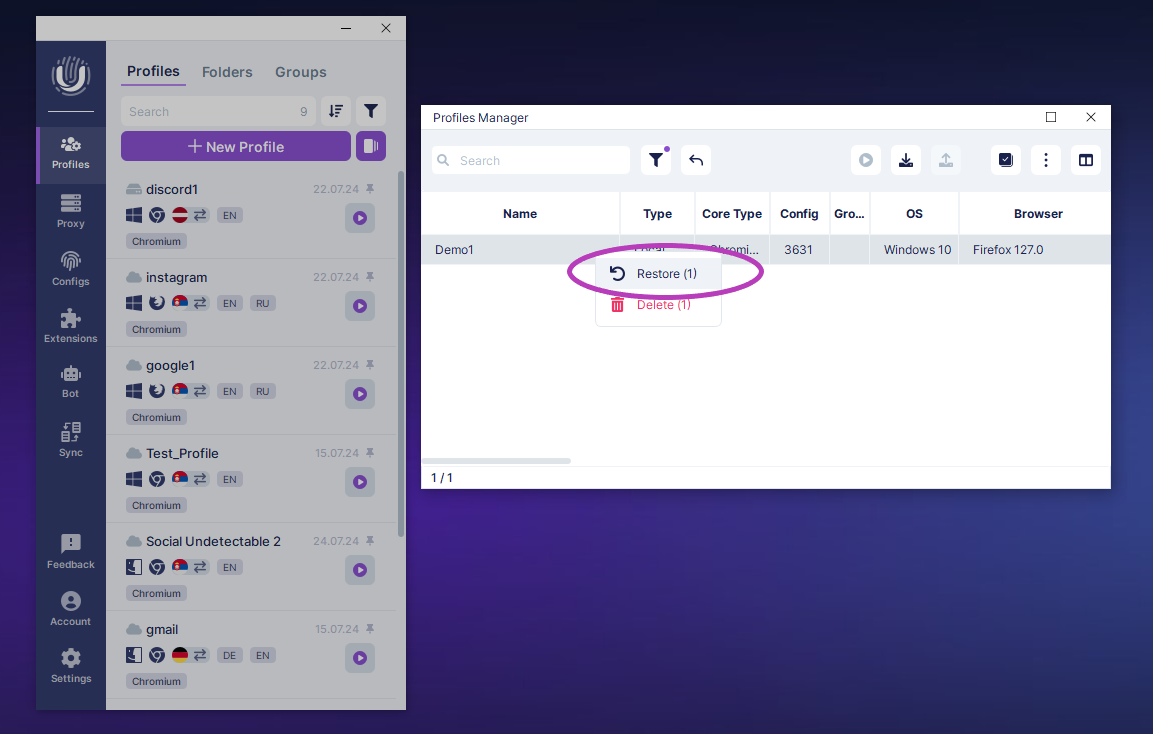Click the filter icon in Profiles Manager
The height and width of the screenshot is (734, 1153).
tap(656, 160)
